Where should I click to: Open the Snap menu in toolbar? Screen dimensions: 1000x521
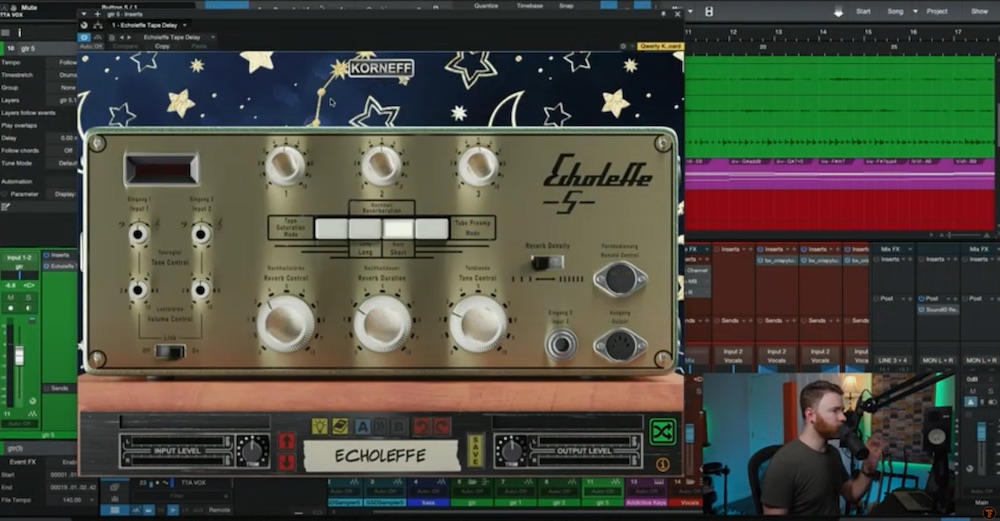(566, 5)
